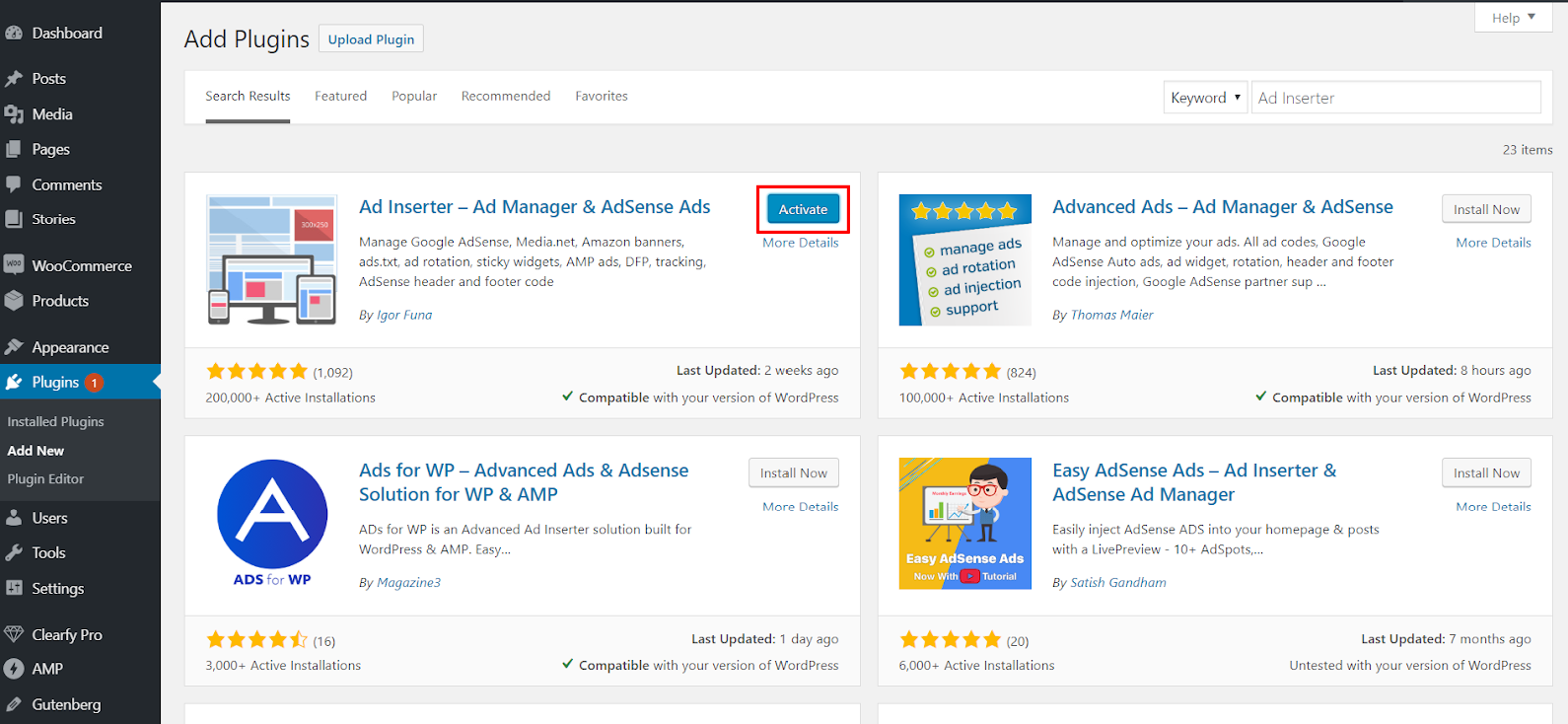Click the '23 items' results count
The width and height of the screenshot is (1568, 724).
1528,150
